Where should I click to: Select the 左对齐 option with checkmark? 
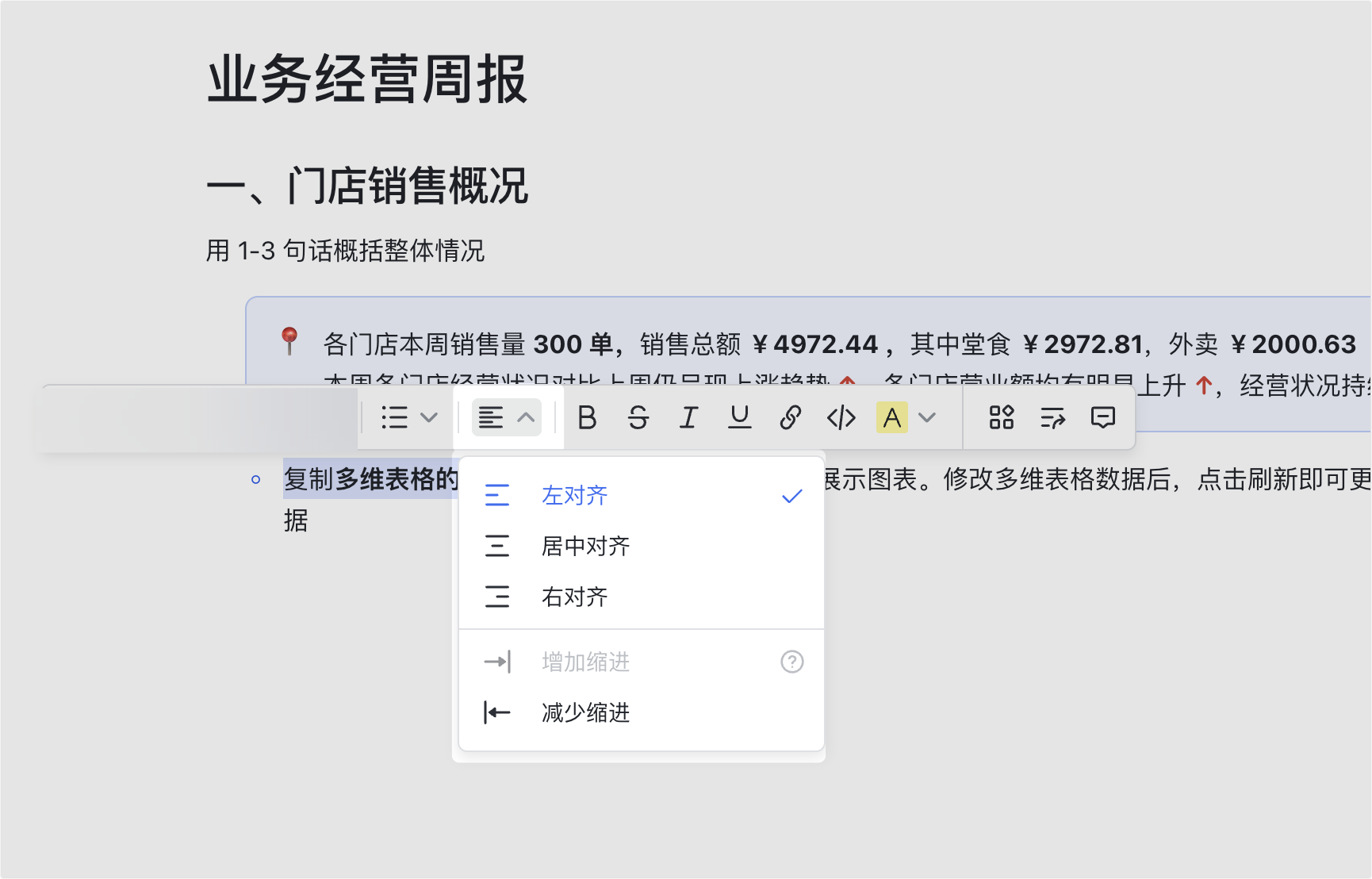click(x=574, y=494)
